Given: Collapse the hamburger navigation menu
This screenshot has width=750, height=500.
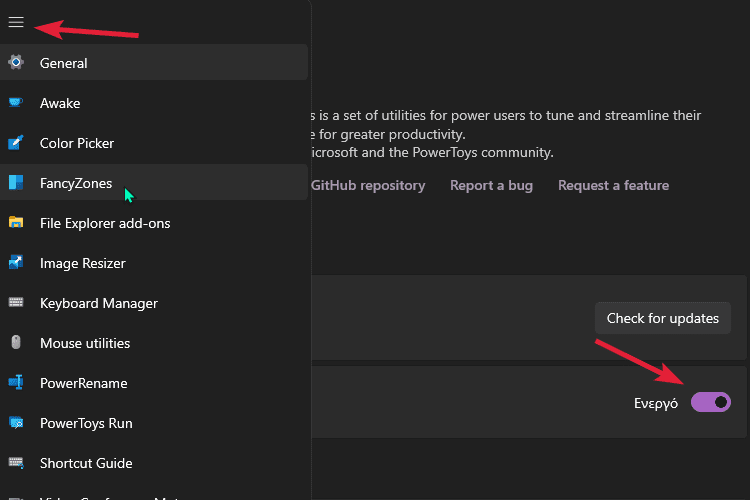Looking at the screenshot, I should (x=16, y=22).
